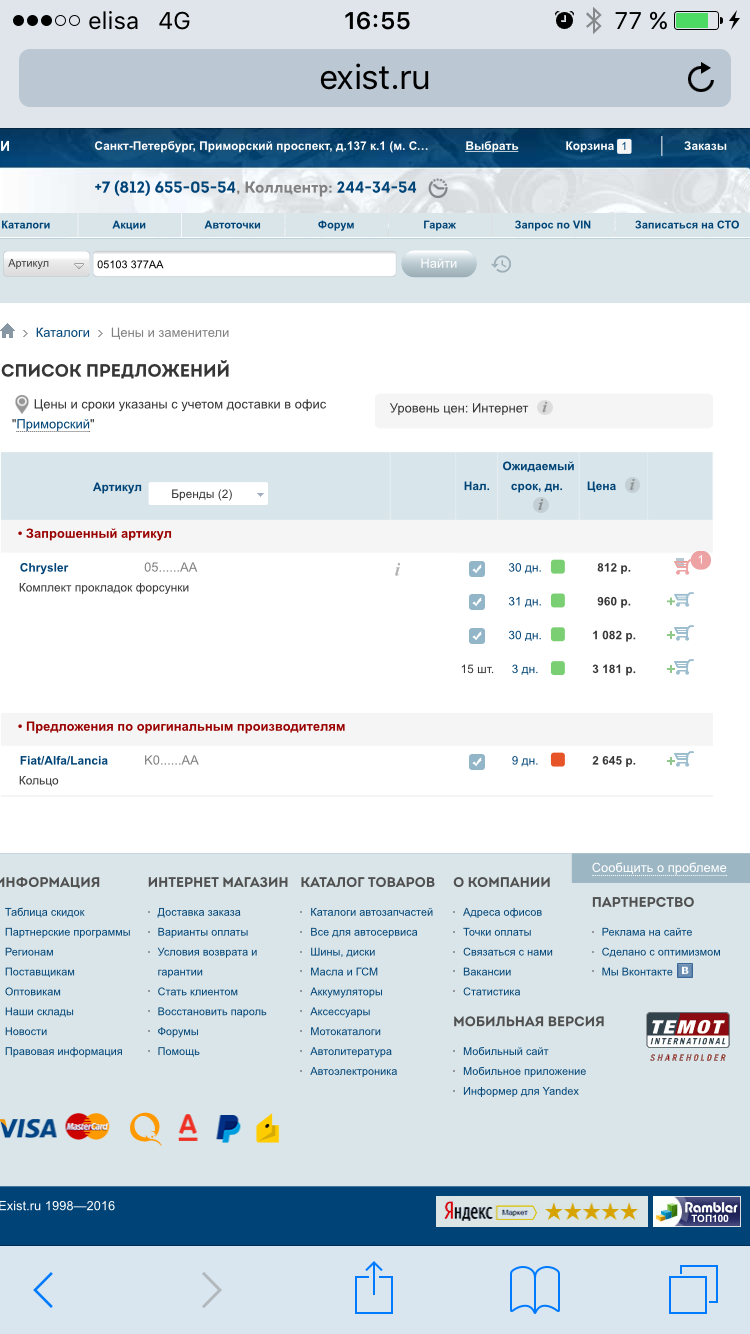Click the orange status square for 9 дн.

pyautogui.click(x=558, y=760)
